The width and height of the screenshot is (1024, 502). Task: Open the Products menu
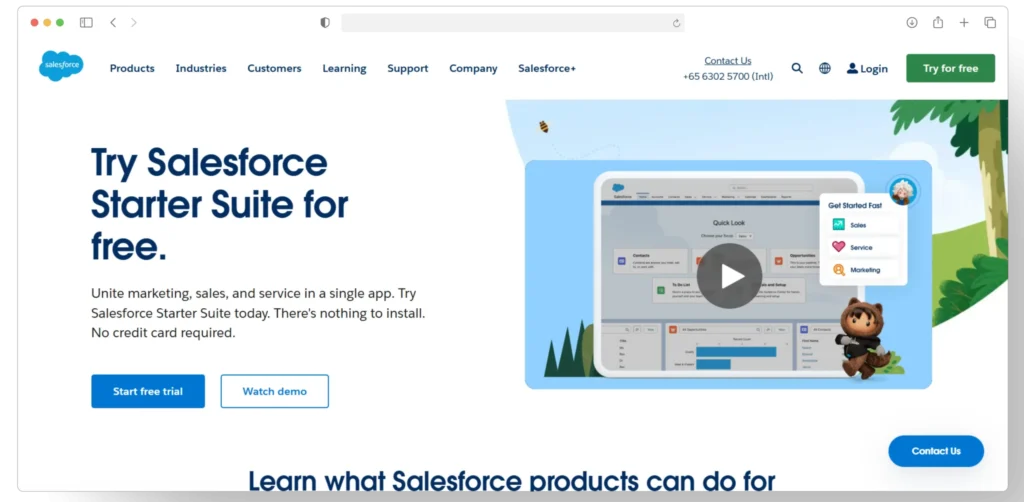132,68
